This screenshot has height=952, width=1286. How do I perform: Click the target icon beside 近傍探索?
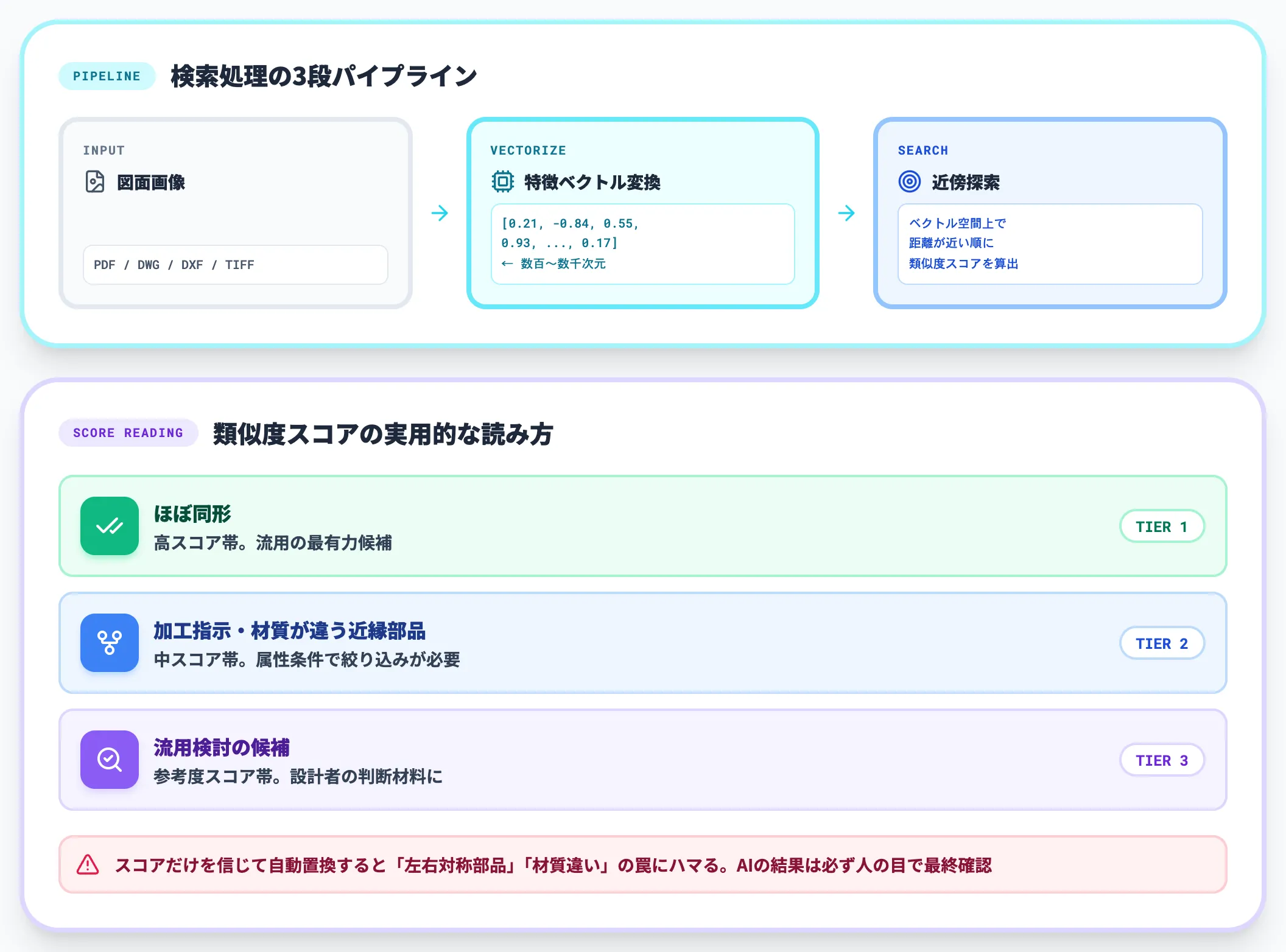(910, 182)
